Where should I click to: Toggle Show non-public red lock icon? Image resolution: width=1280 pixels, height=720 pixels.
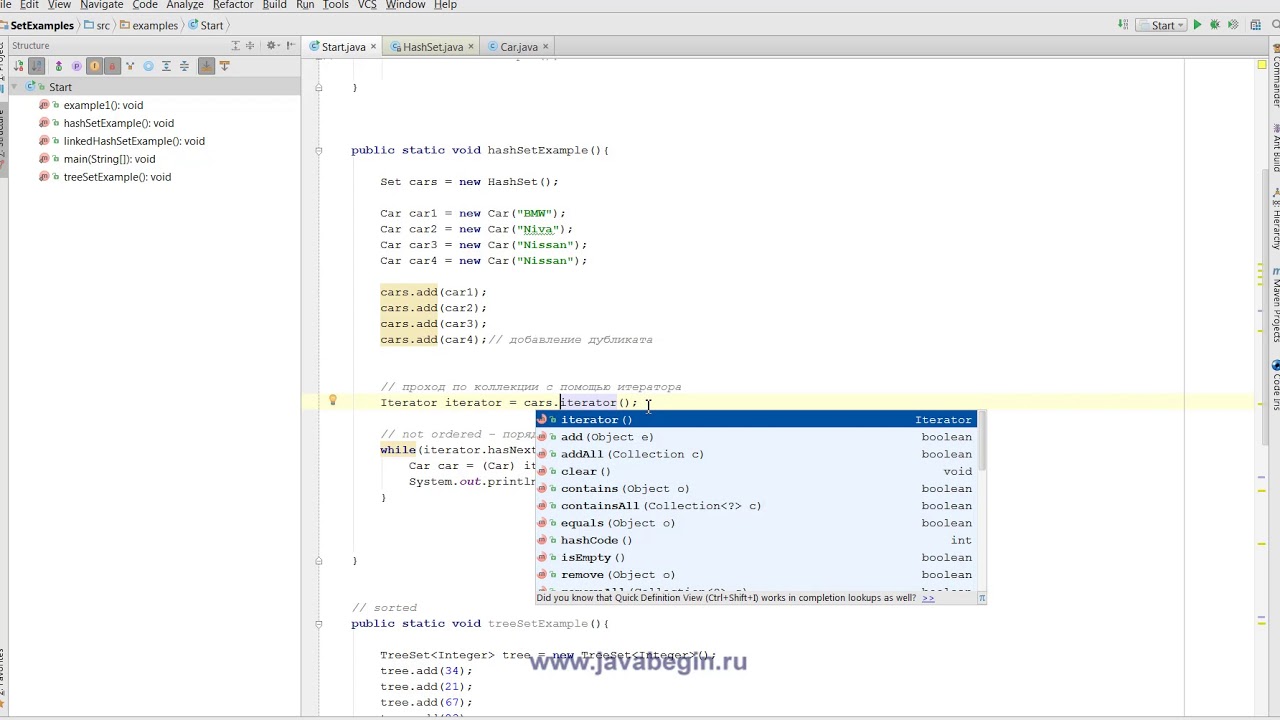pyautogui.click(x=112, y=66)
